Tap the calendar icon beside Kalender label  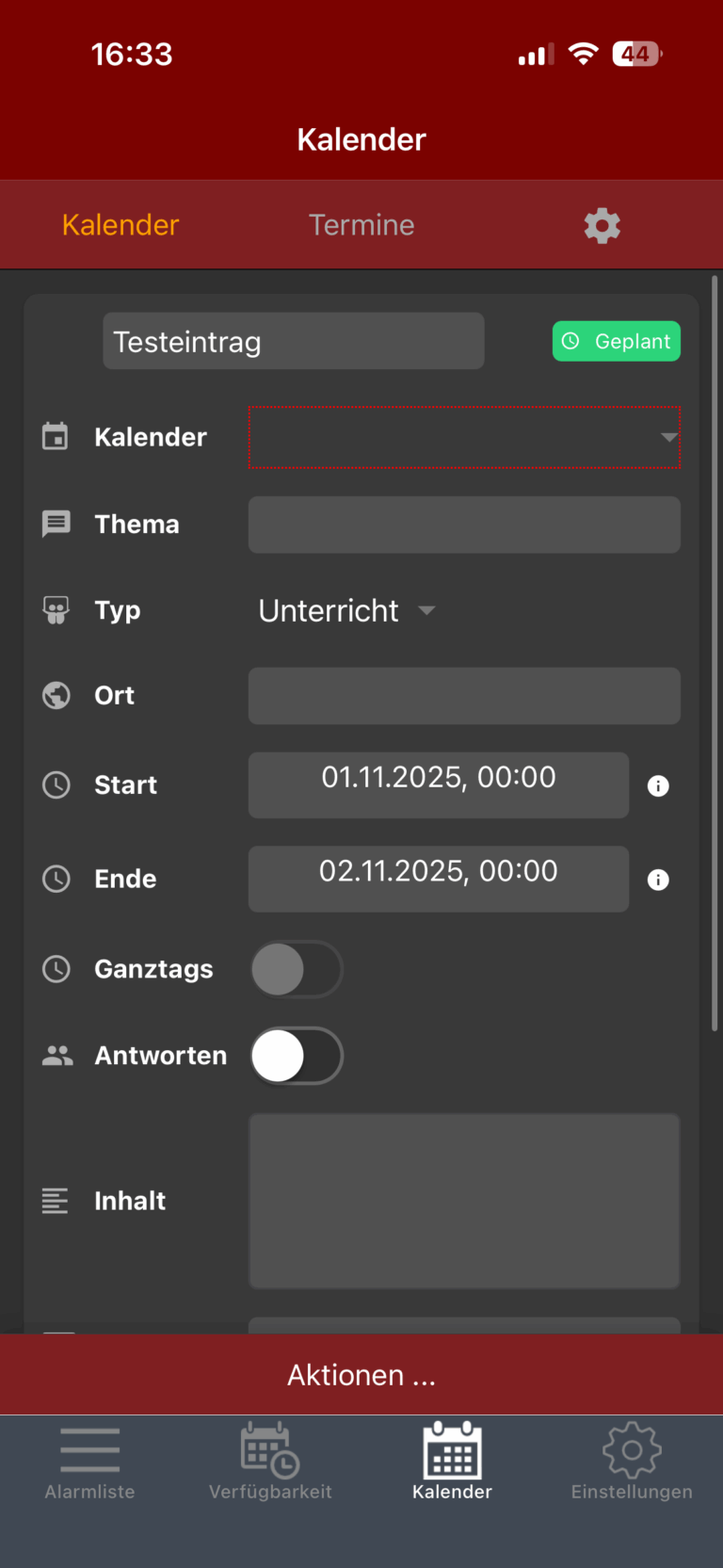pos(56,437)
